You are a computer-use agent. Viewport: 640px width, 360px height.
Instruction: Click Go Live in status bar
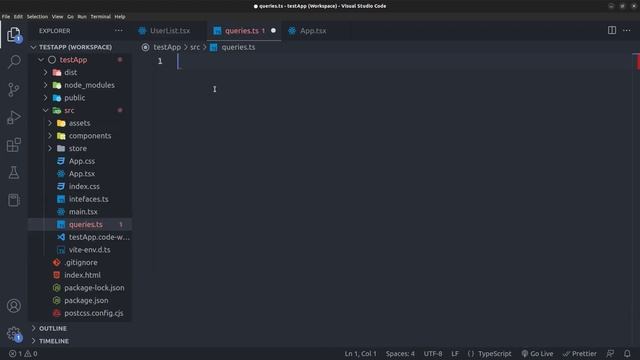(537, 354)
